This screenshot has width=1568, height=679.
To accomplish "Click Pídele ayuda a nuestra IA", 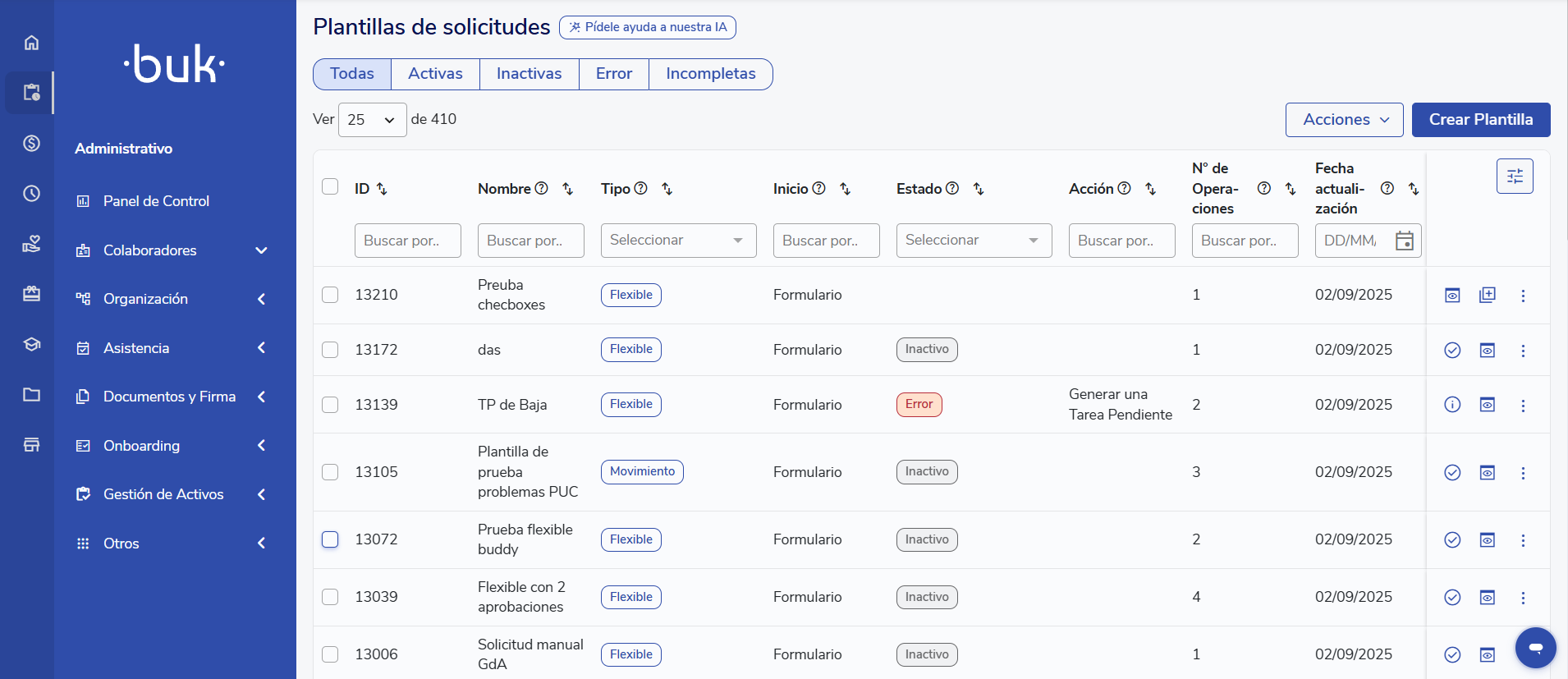I will [x=648, y=27].
